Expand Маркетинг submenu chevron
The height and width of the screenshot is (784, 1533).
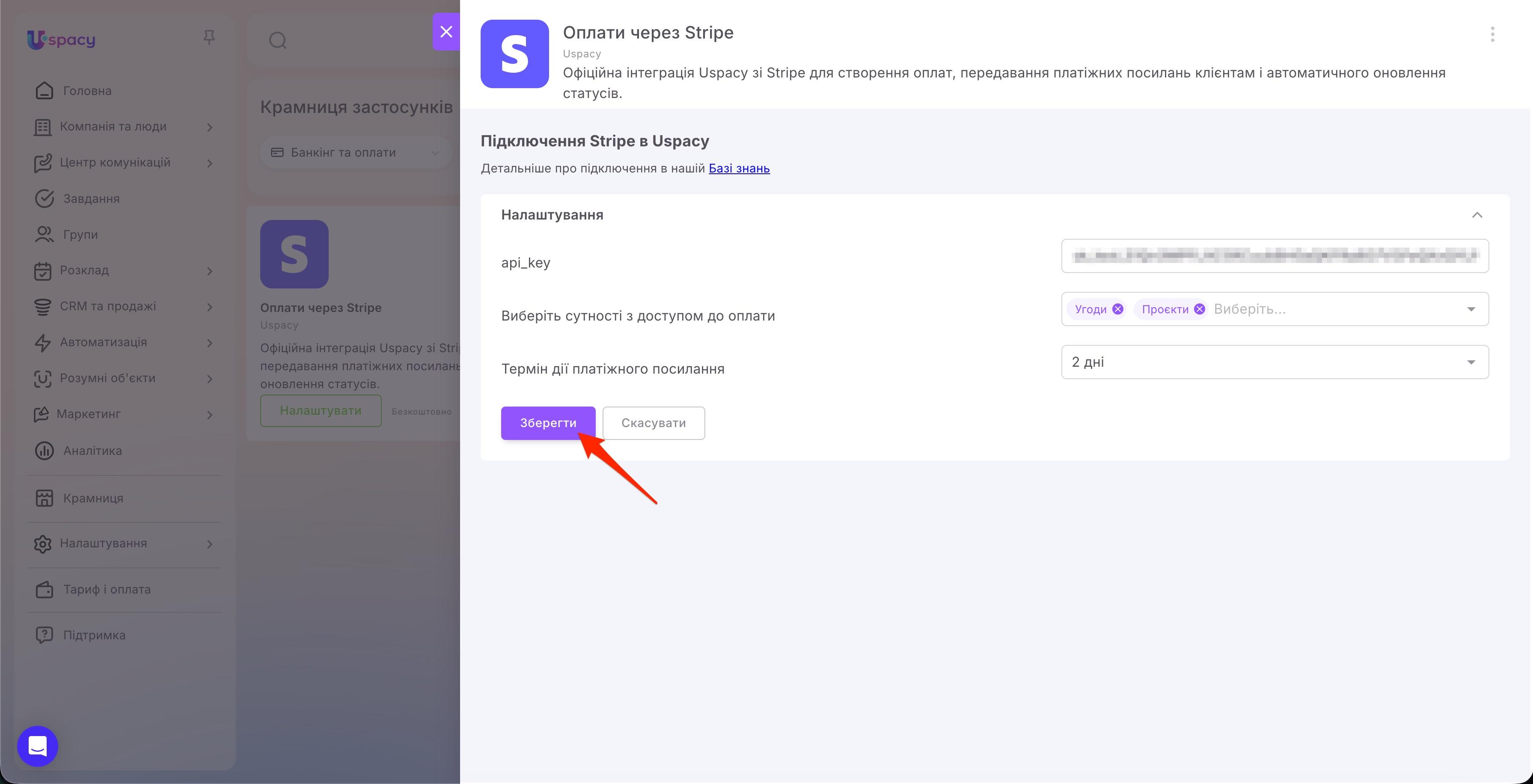(209, 414)
